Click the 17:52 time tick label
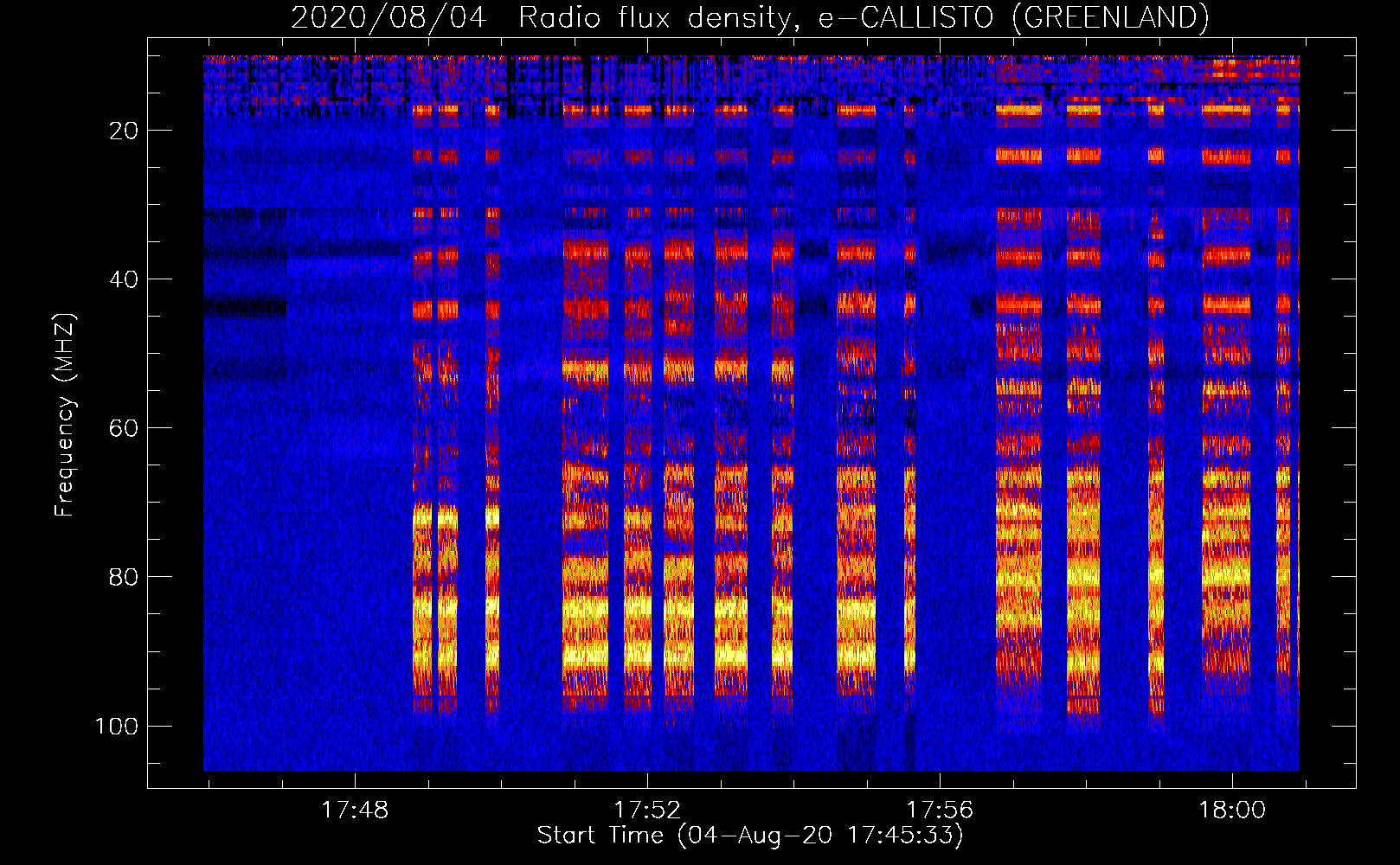 point(647,811)
